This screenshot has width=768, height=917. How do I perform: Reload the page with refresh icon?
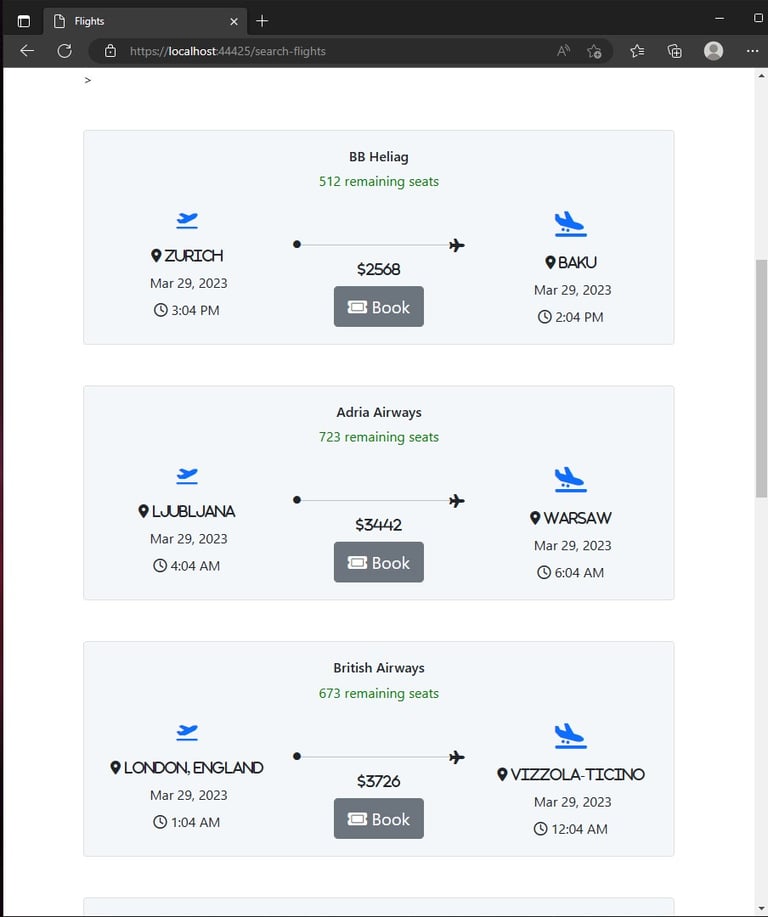pos(64,51)
